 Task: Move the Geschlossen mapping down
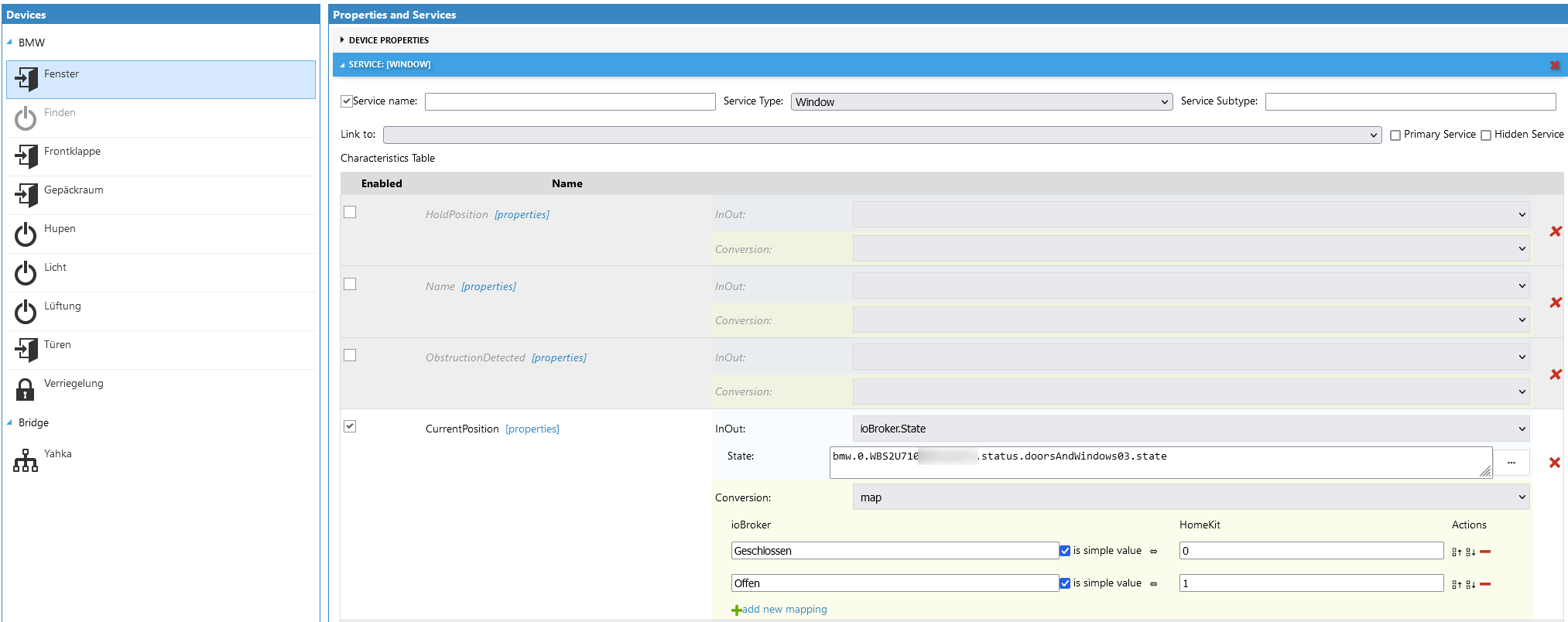pos(1470,552)
